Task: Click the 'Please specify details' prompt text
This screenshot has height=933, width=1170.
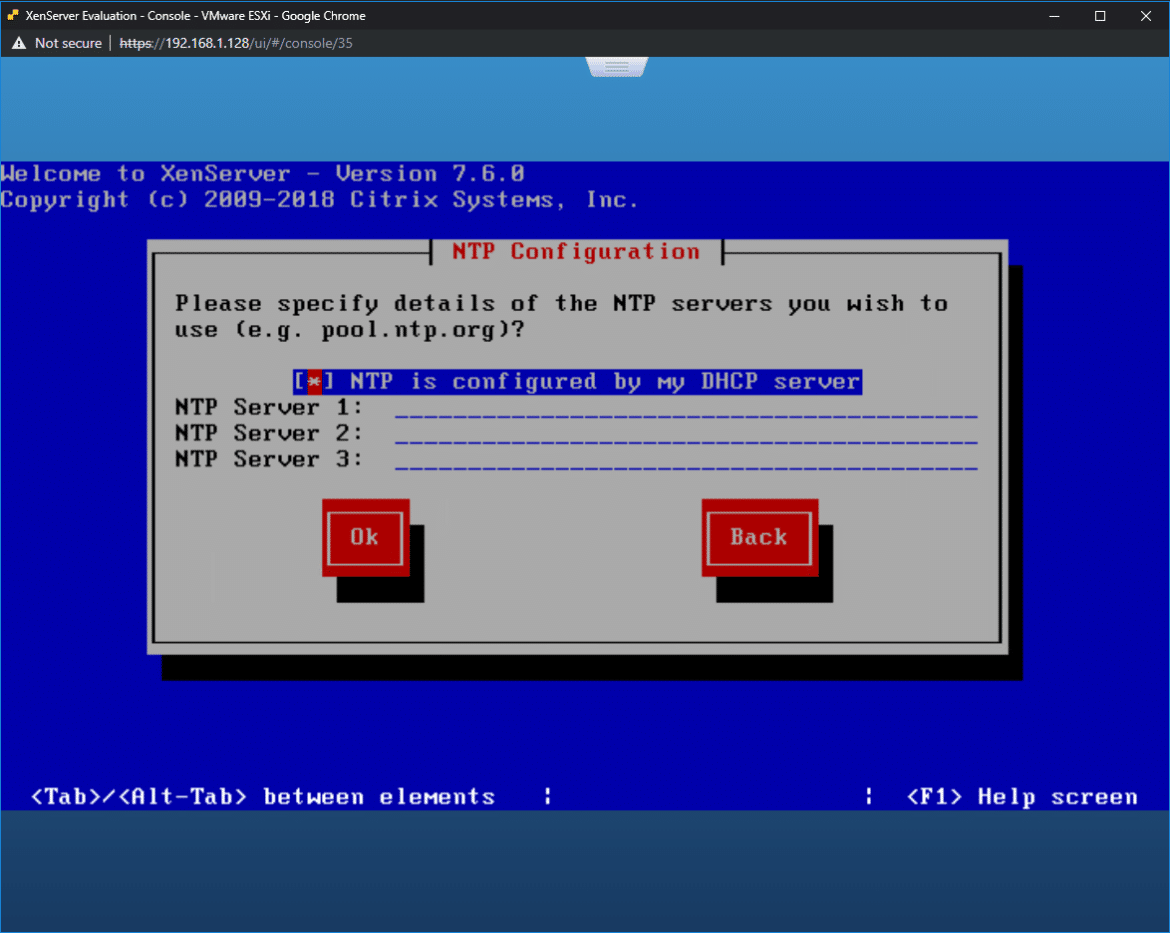Action: click(x=561, y=316)
